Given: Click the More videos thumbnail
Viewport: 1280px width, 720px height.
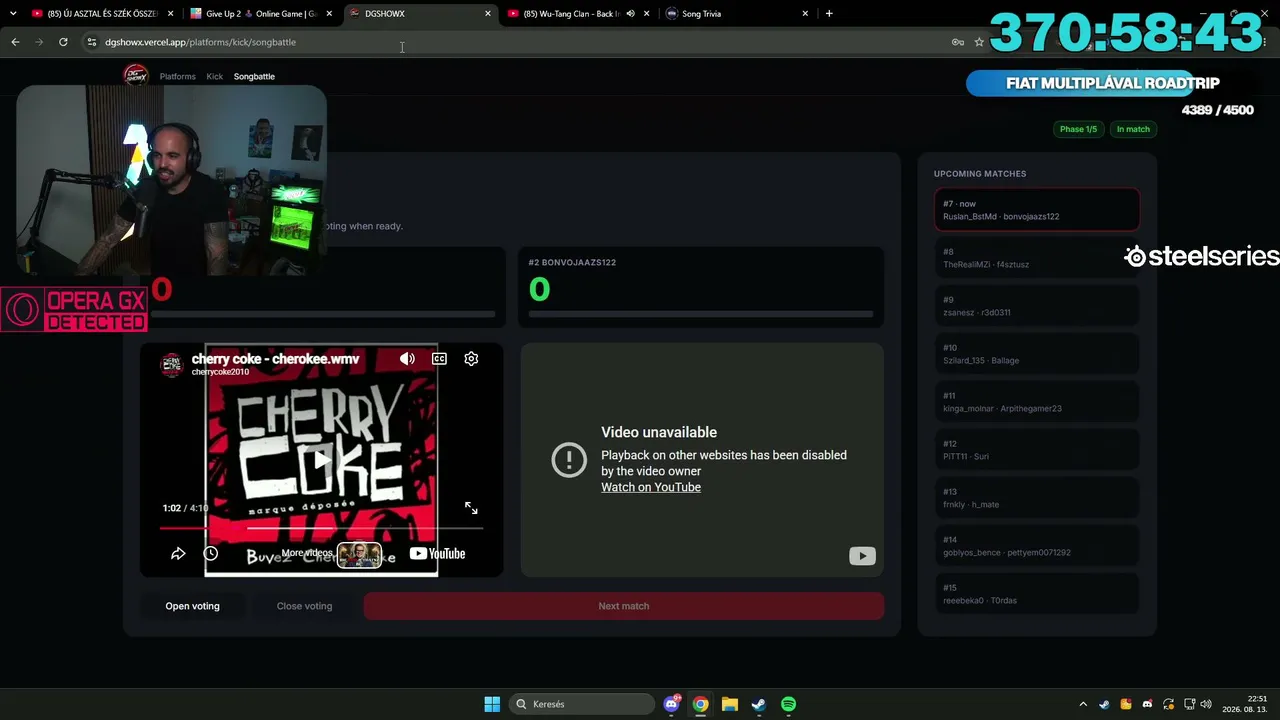Looking at the screenshot, I should click(x=359, y=554).
